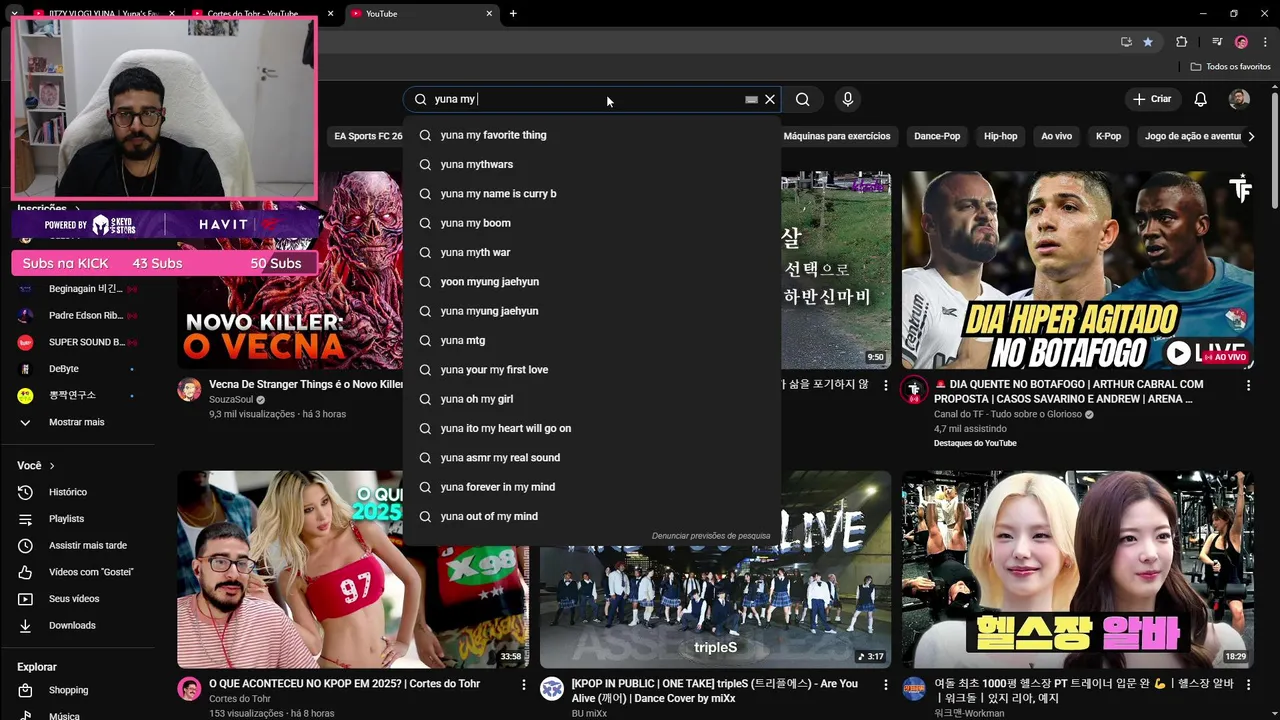1280x720 pixels.
Task: Select suggestion yuna asmr my real sound
Action: point(592,458)
